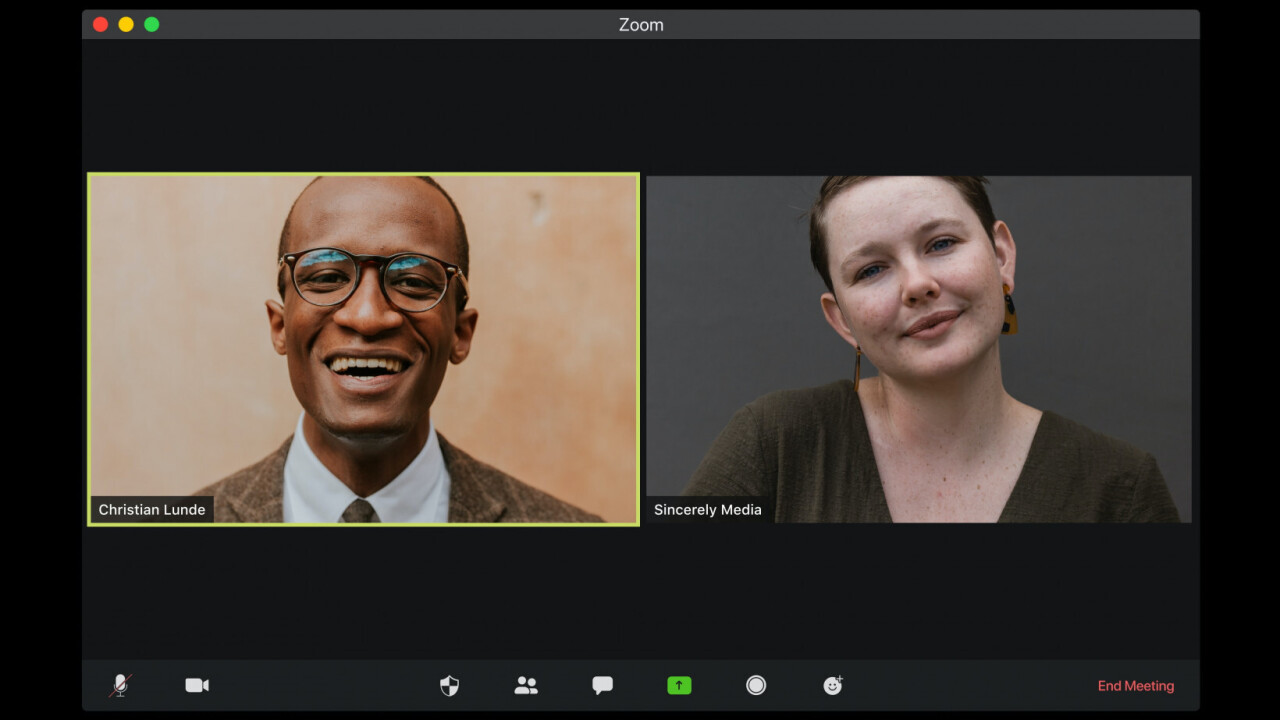Click the muted microphone icon
This screenshot has height=720, width=1280.
tap(118, 685)
